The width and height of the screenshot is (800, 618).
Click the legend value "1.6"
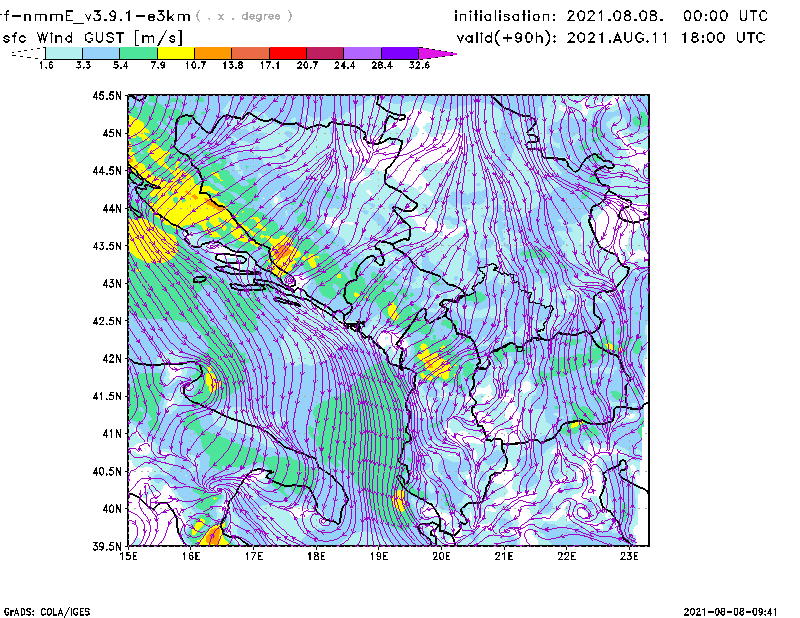point(46,65)
